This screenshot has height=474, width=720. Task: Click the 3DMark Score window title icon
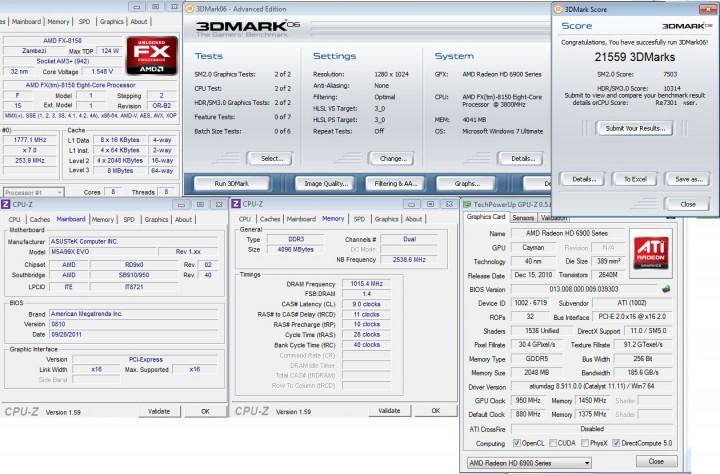coord(558,9)
